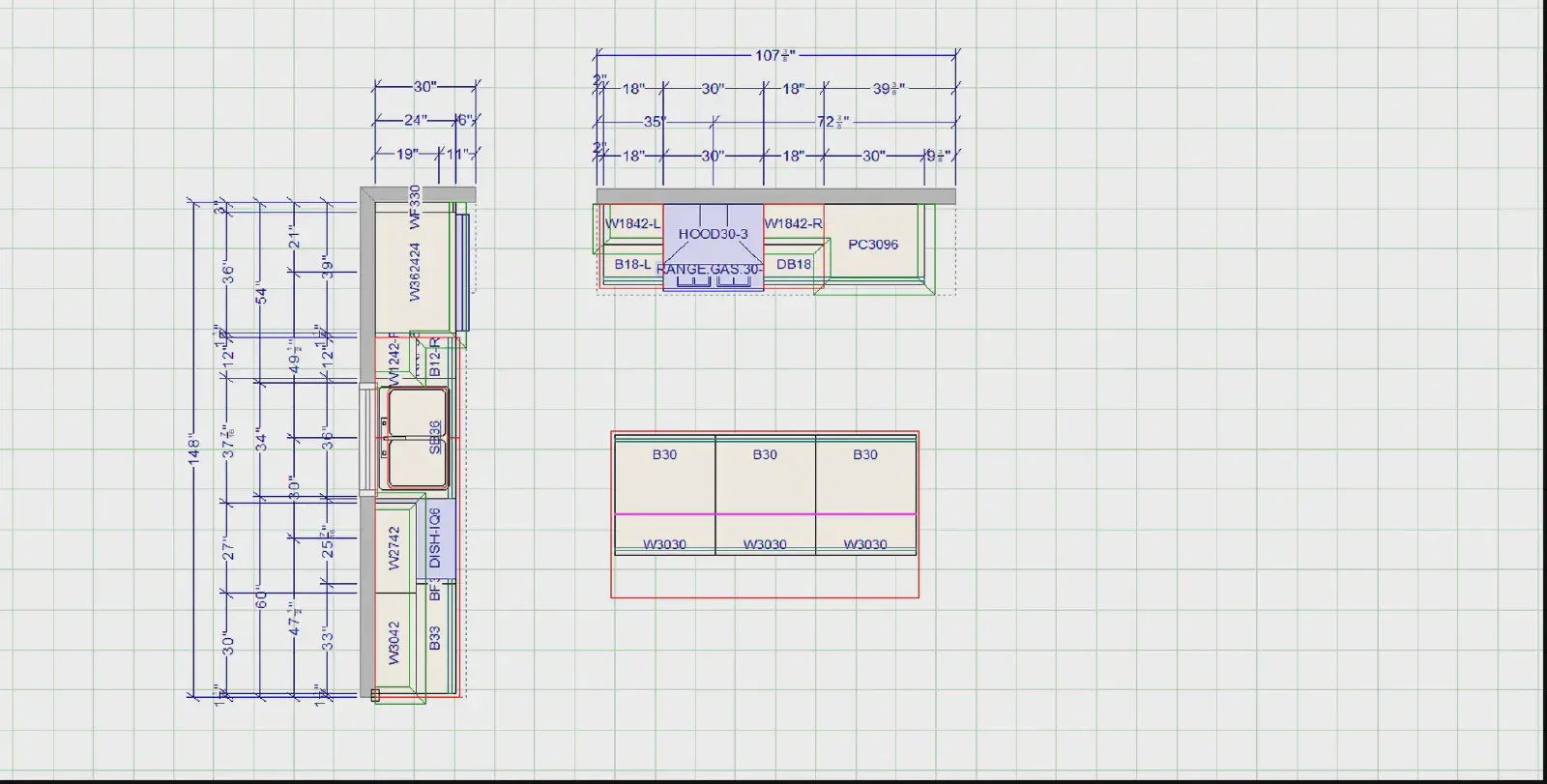The image size is (1547, 784).
Task: Click the 72 3/8" dimension label
Action: [832, 122]
